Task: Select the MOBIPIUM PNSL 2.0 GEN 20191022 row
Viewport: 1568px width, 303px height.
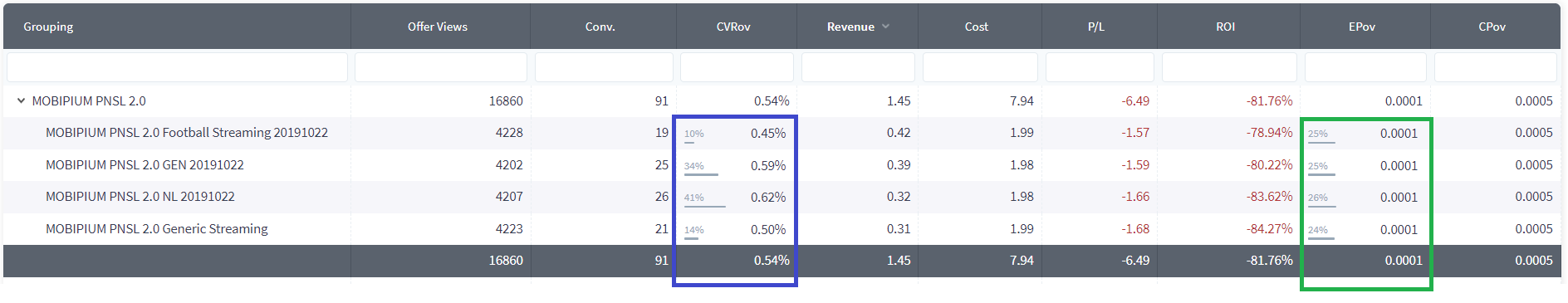Action: tap(782, 165)
